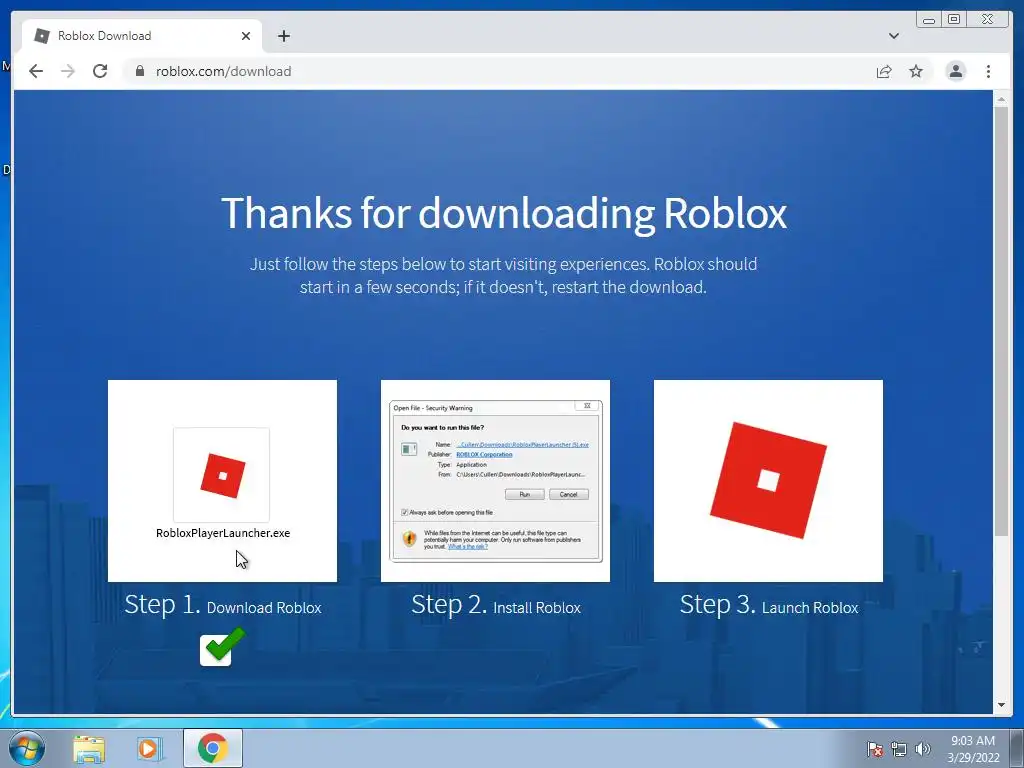Click the large Roblox logo in Step 3
This screenshot has height=768, width=1024.
[768, 480]
